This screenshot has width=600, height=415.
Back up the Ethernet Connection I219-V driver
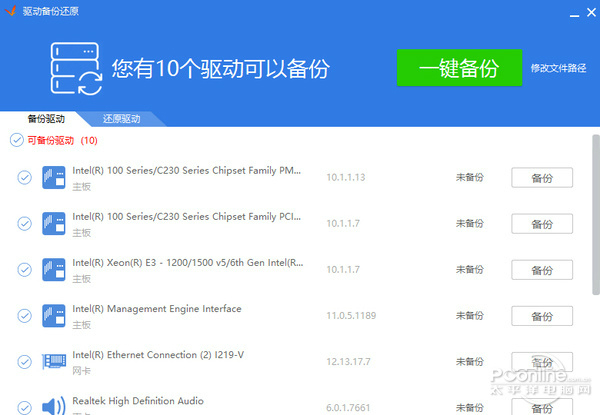(542, 362)
